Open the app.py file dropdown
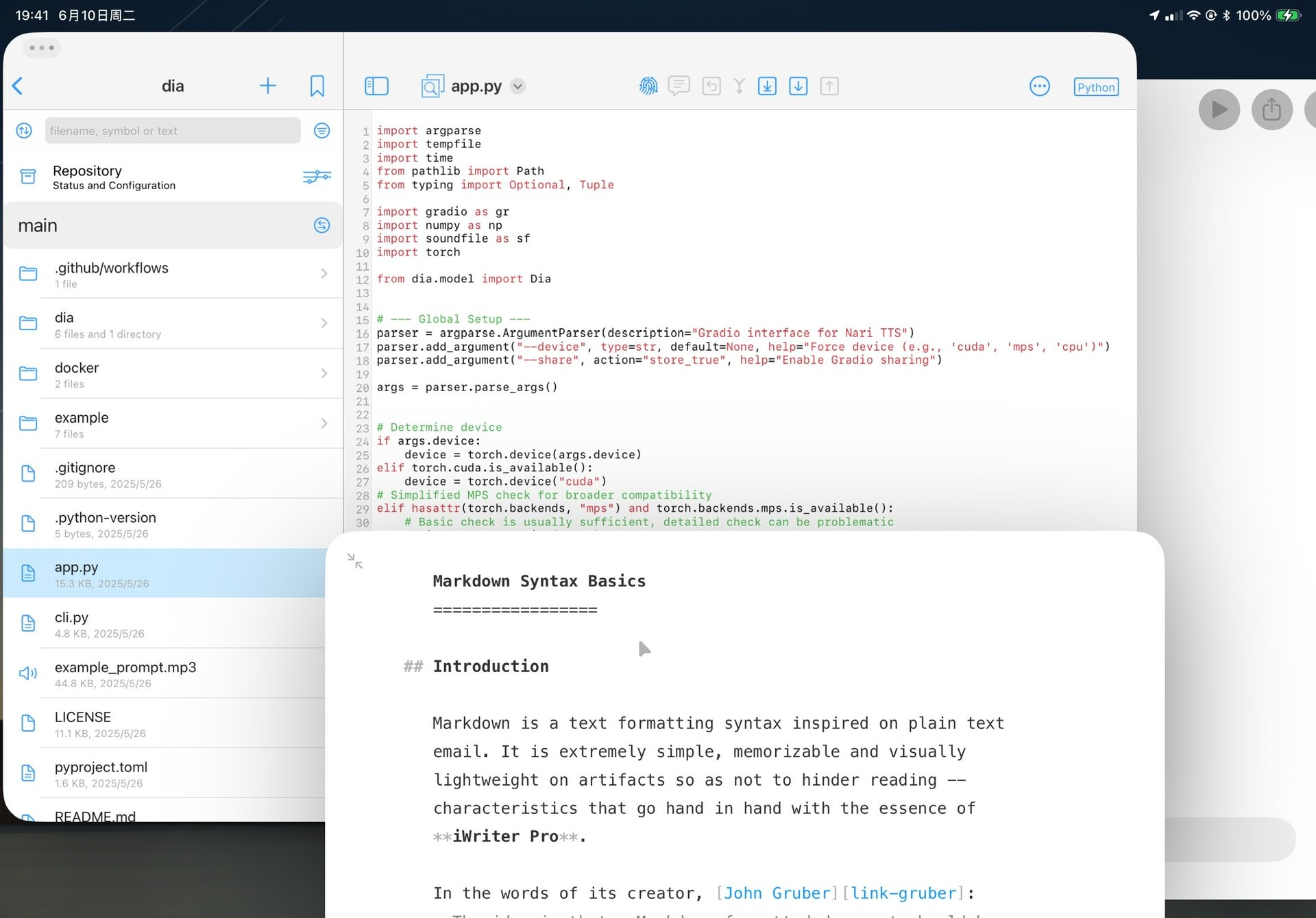The width and height of the screenshot is (1316, 918). pyautogui.click(x=518, y=86)
